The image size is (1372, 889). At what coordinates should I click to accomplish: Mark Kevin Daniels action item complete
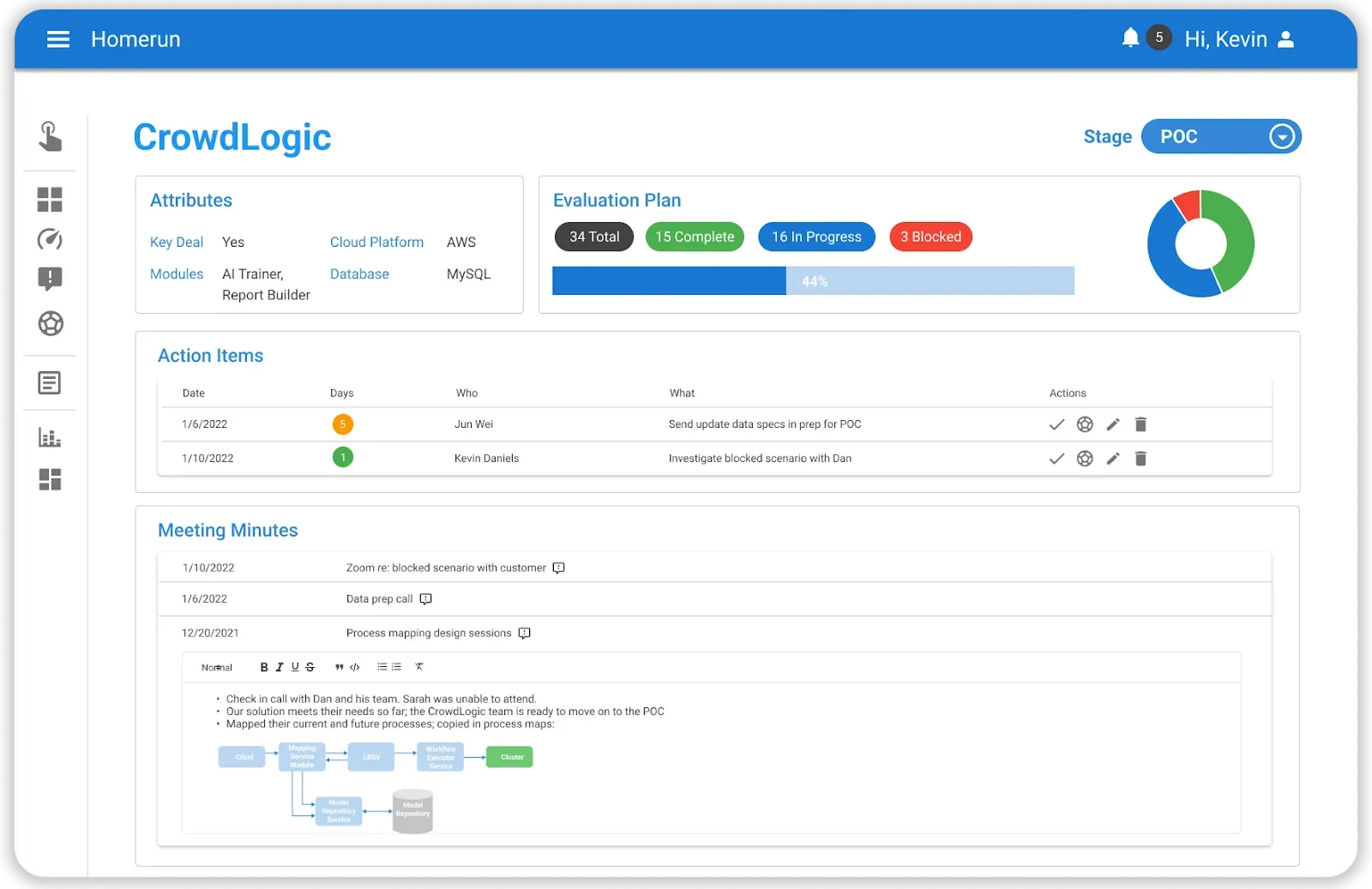pos(1056,459)
